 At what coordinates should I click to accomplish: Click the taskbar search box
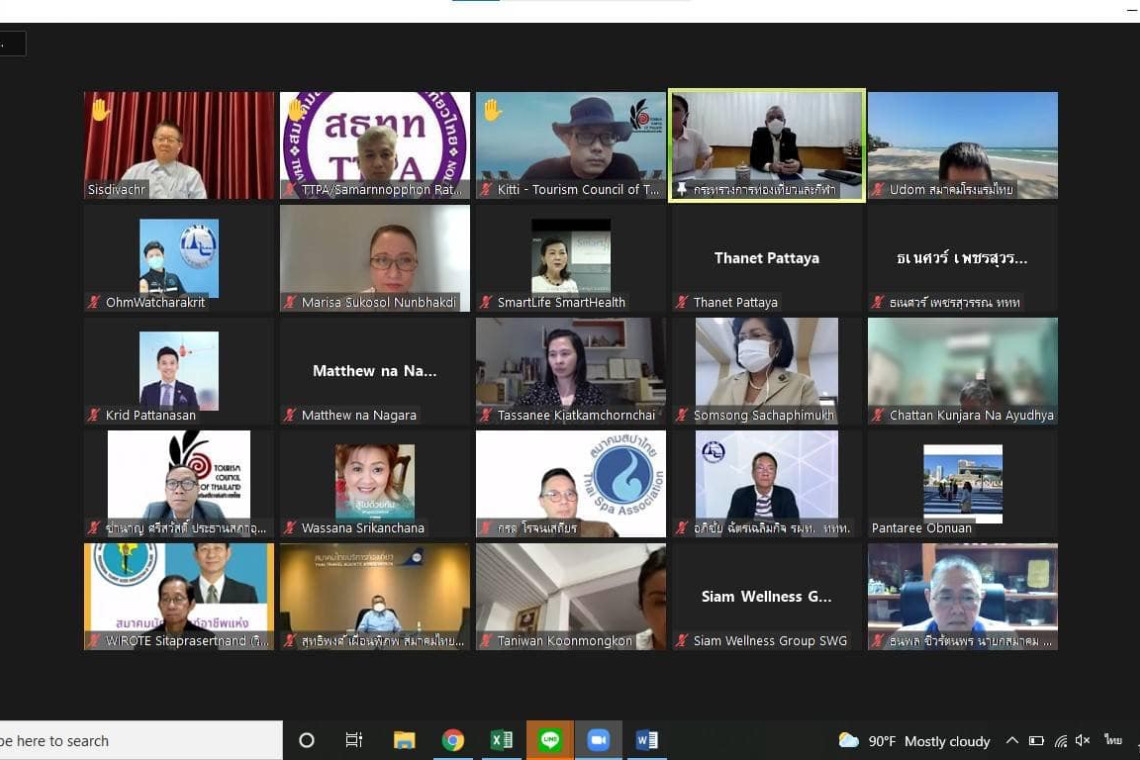tap(140, 741)
